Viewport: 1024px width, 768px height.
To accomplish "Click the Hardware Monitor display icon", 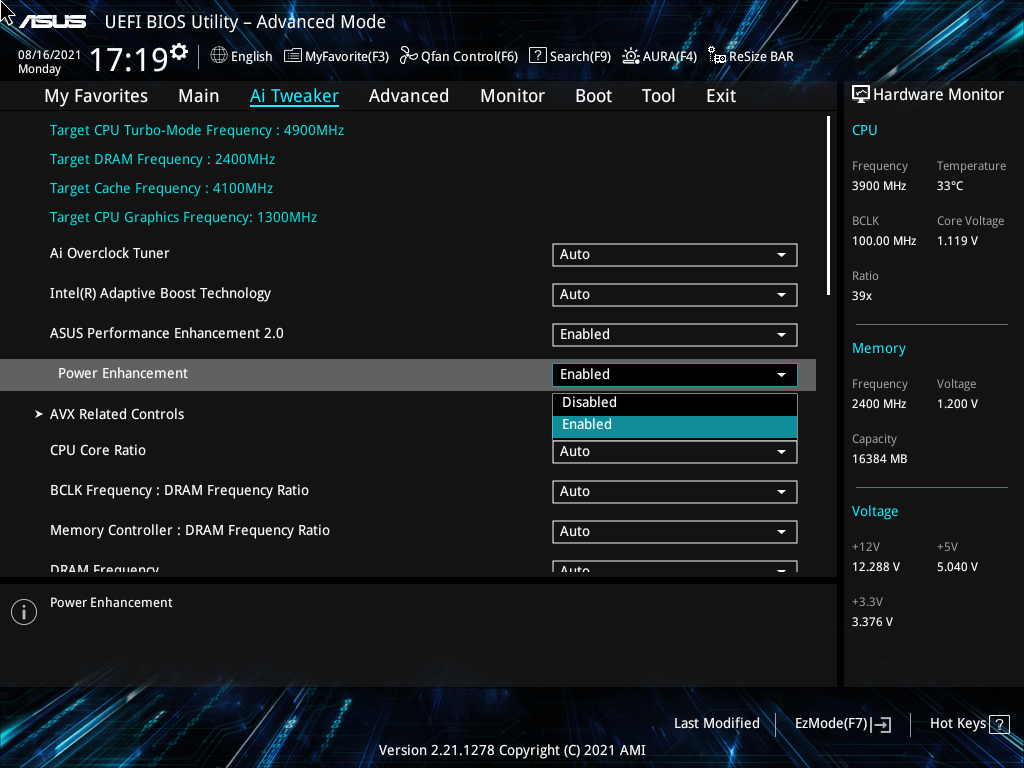I will (x=861, y=95).
